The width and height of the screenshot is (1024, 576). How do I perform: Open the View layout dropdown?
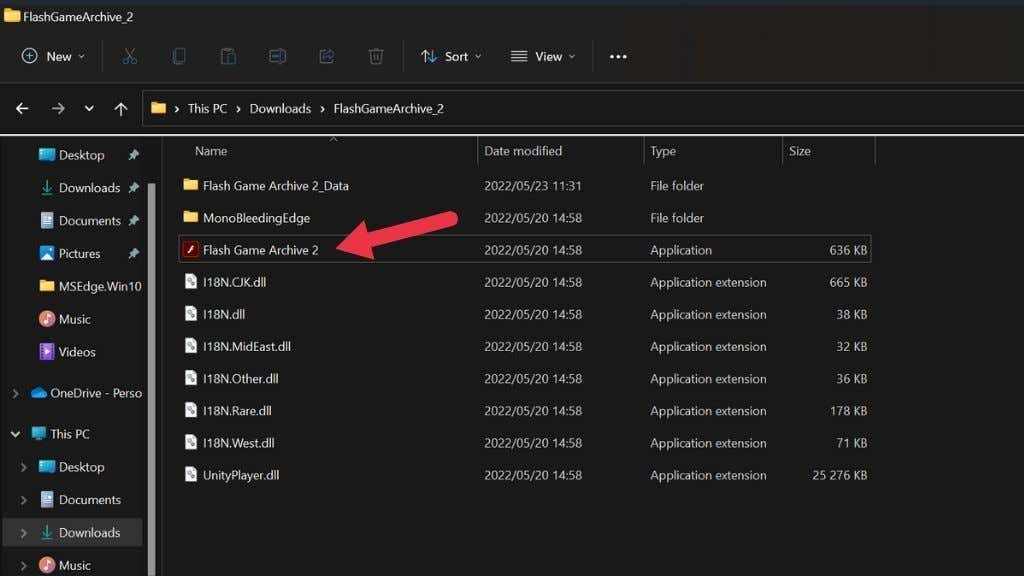[x=541, y=57]
